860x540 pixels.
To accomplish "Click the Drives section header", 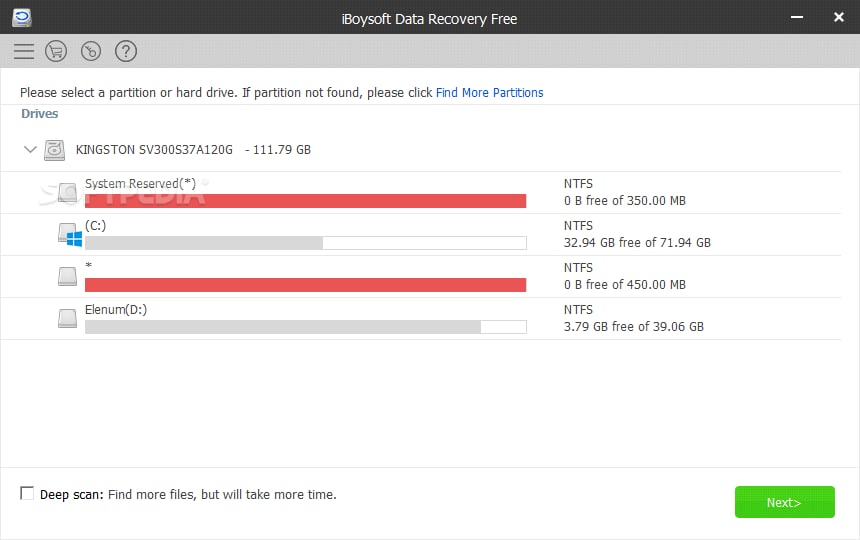I will tap(40, 114).
